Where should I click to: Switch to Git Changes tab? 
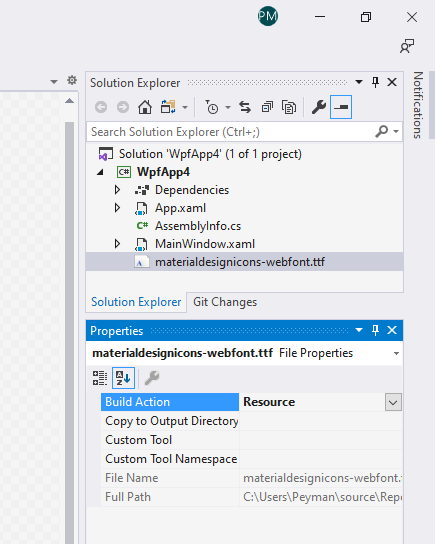(x=225, y=302)
